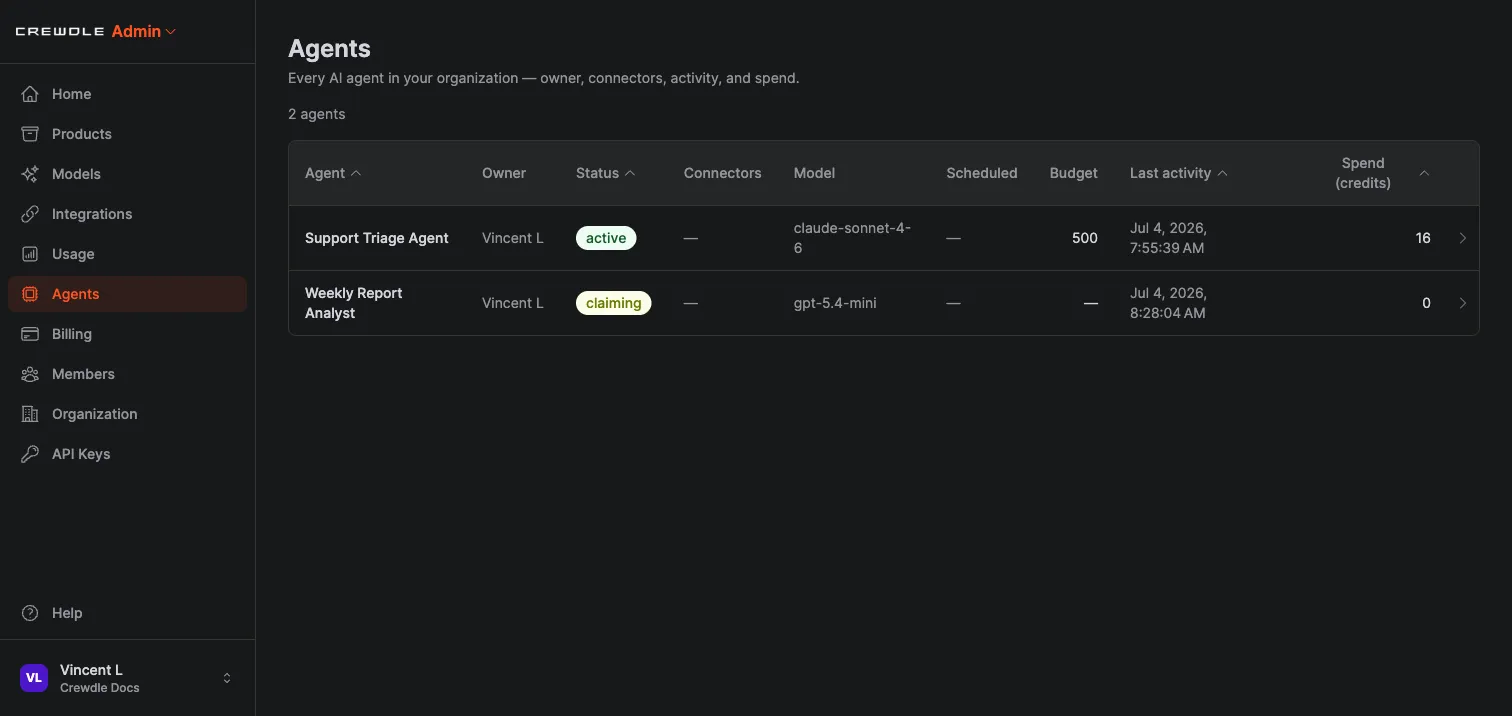The width and height of the screenshot is (1512, 716).
Task: Click the Integrations link icon
Action: 30,214
